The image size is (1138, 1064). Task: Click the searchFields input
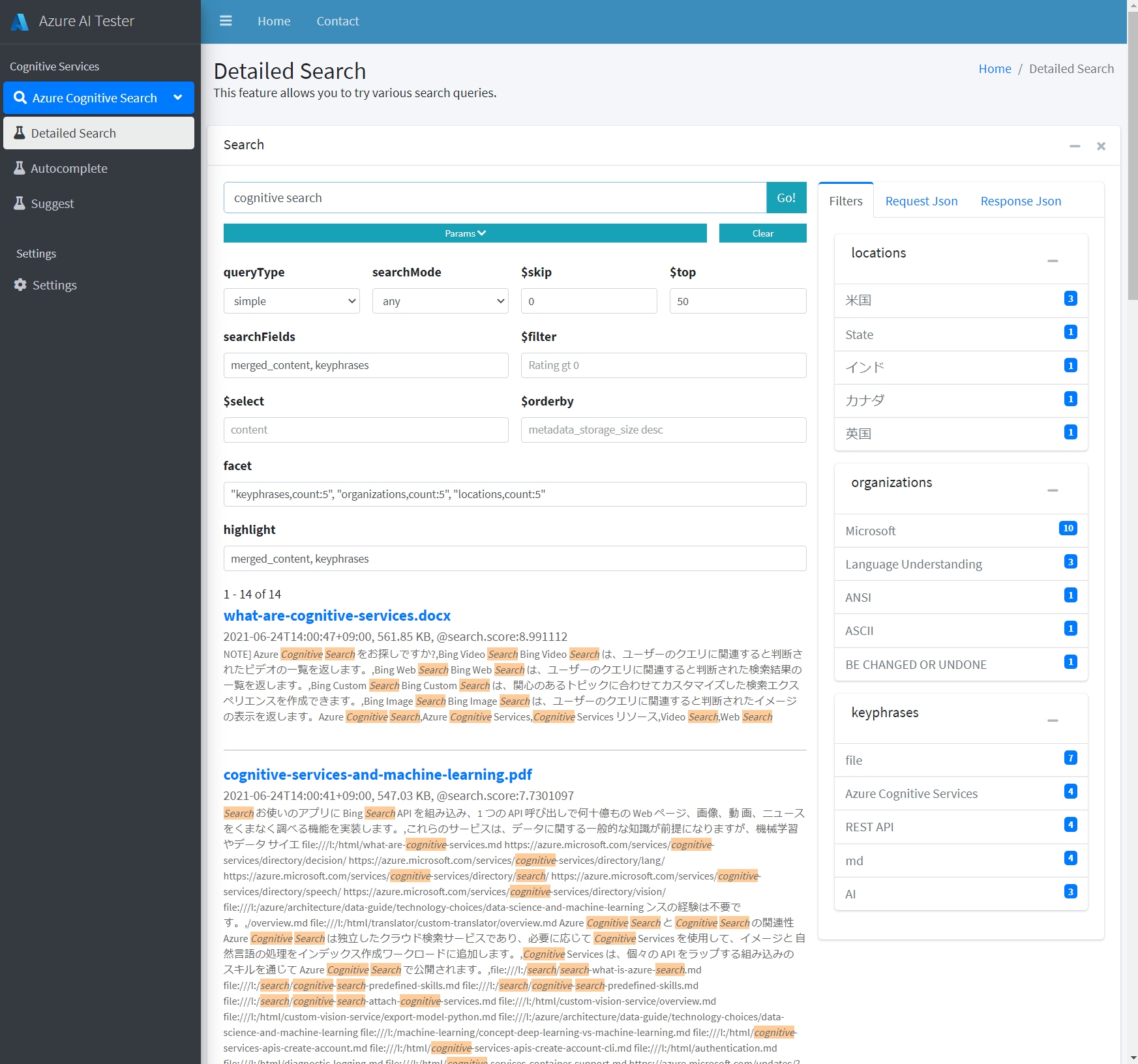pyautogui.click(x=366, y=365)
